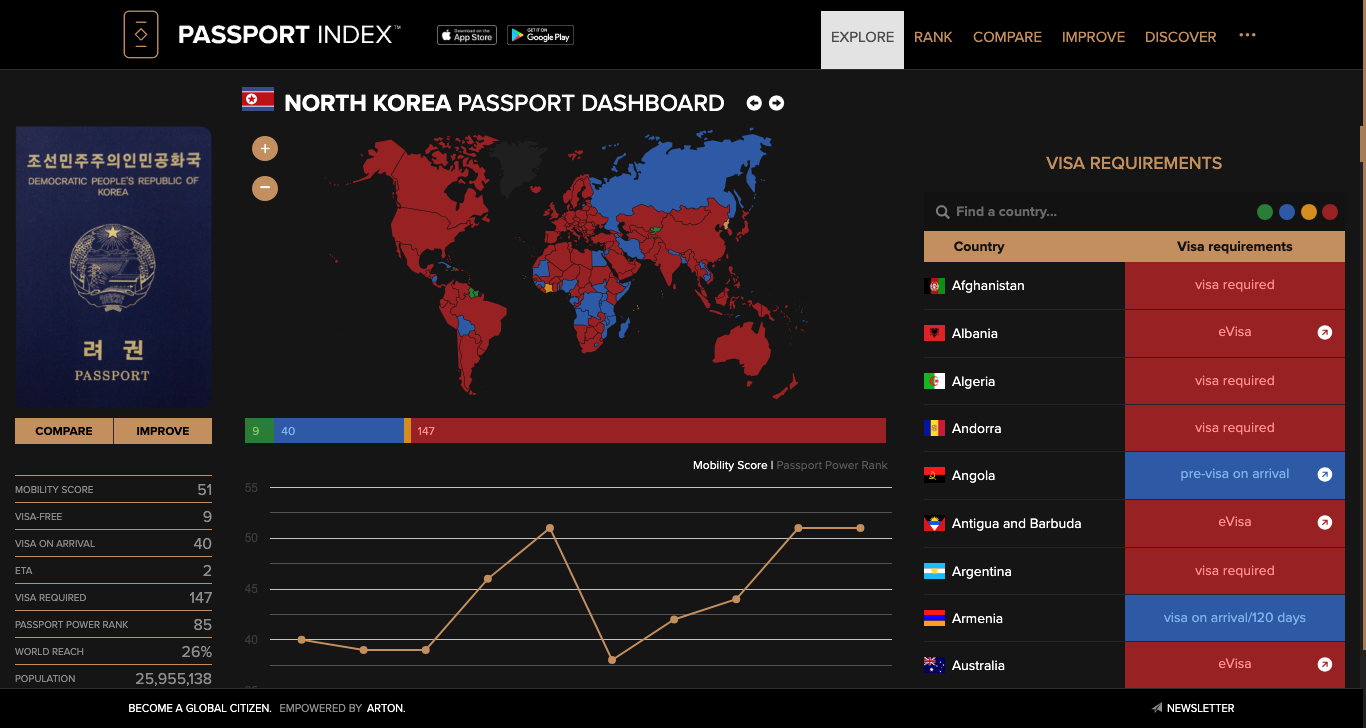1366x728 pixels.
Task: Click the Angola flag icon
Action: 935,476
